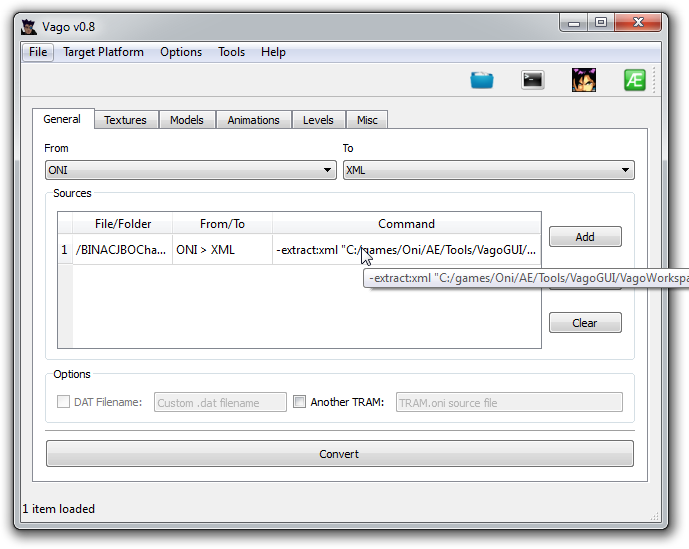Open the terminal console toolbar icon
The height and width of the screenshot is (549, 689).
point(533,80)
